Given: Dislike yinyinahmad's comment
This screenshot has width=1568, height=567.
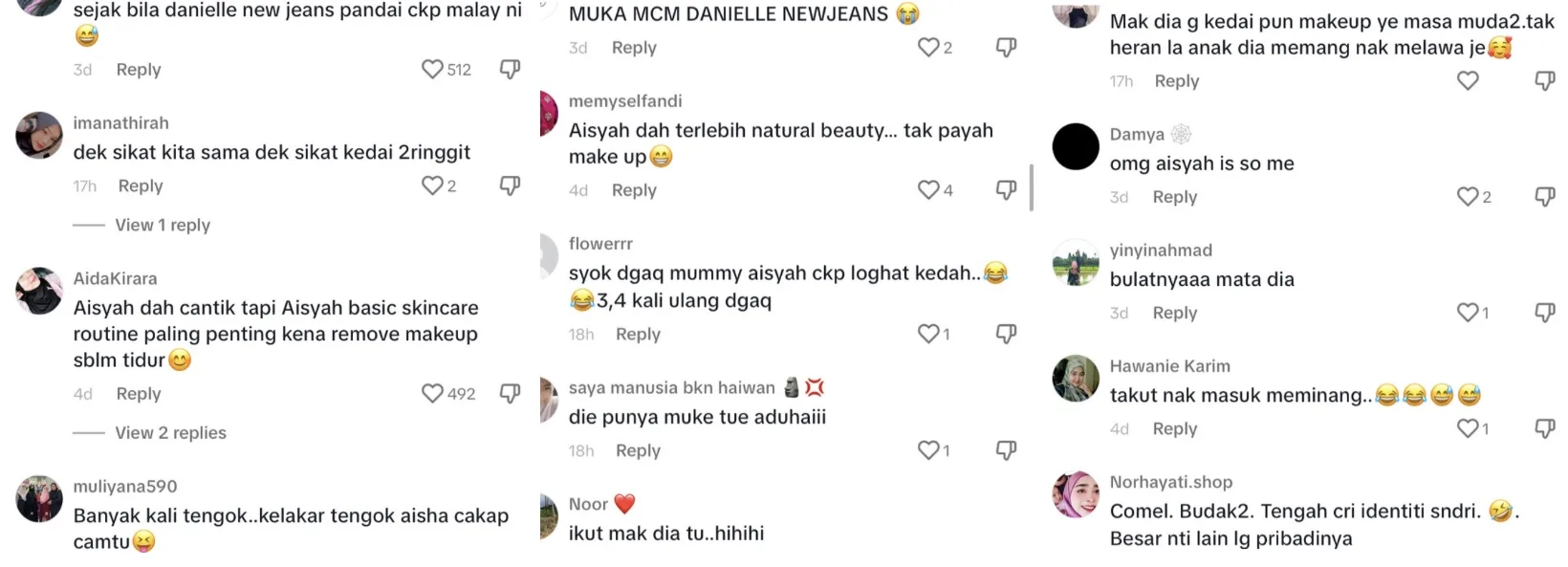Looking at the screenshot, I should point(1545,313).
